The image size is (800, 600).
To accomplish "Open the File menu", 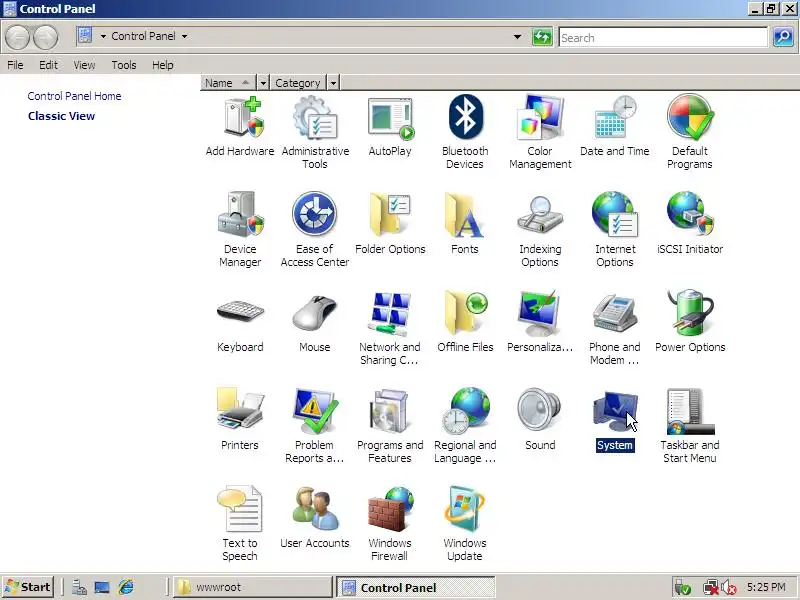I will tap(15, 65).
